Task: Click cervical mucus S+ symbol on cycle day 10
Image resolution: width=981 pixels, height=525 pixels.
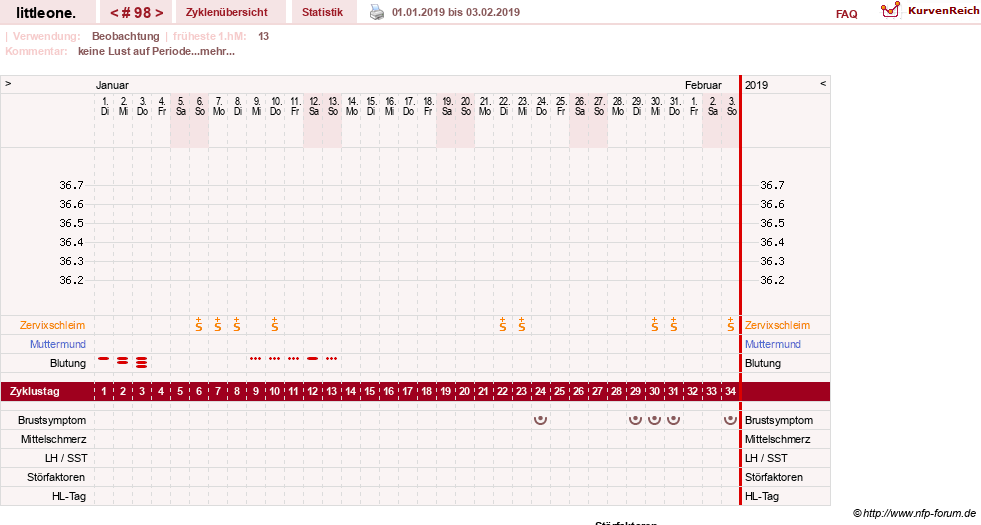Action: 275,324
